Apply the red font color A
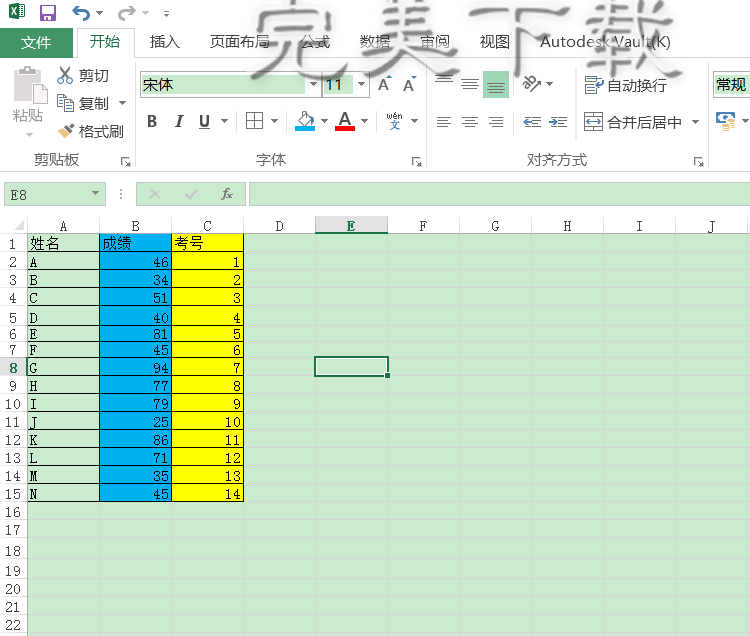The image size is (750, 636). click(x=345, y=121)
